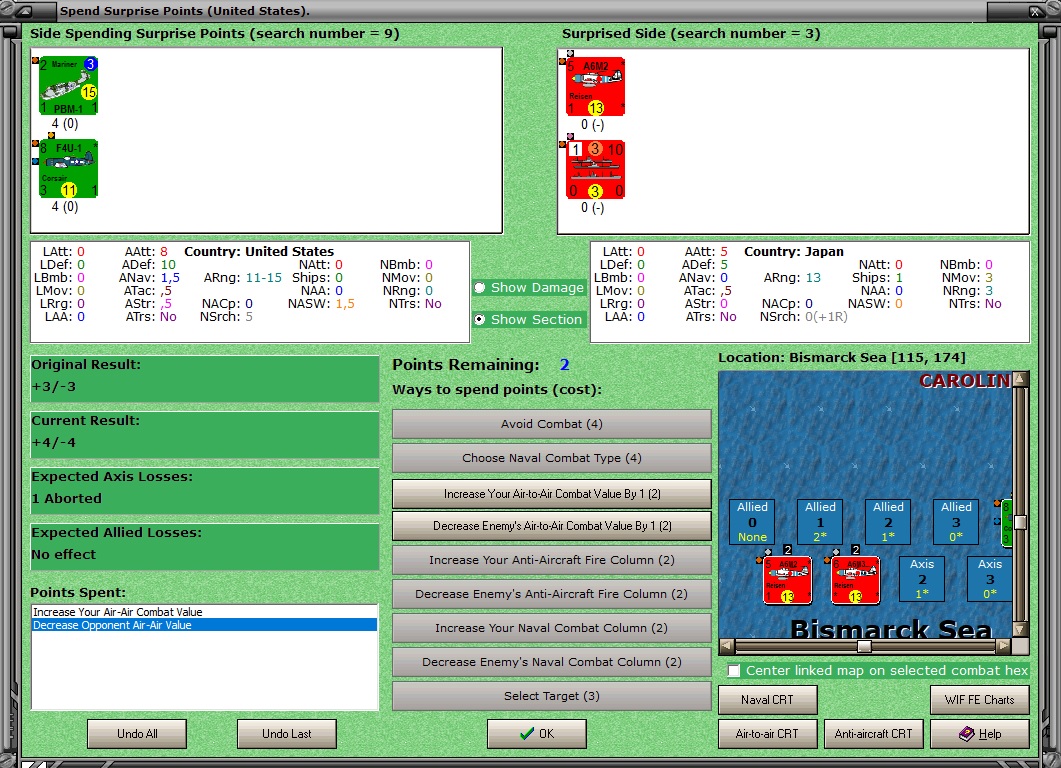This screenshot has height=768, width=1061.
Task: Click map scroll left arrow
Action: [726, 646]
